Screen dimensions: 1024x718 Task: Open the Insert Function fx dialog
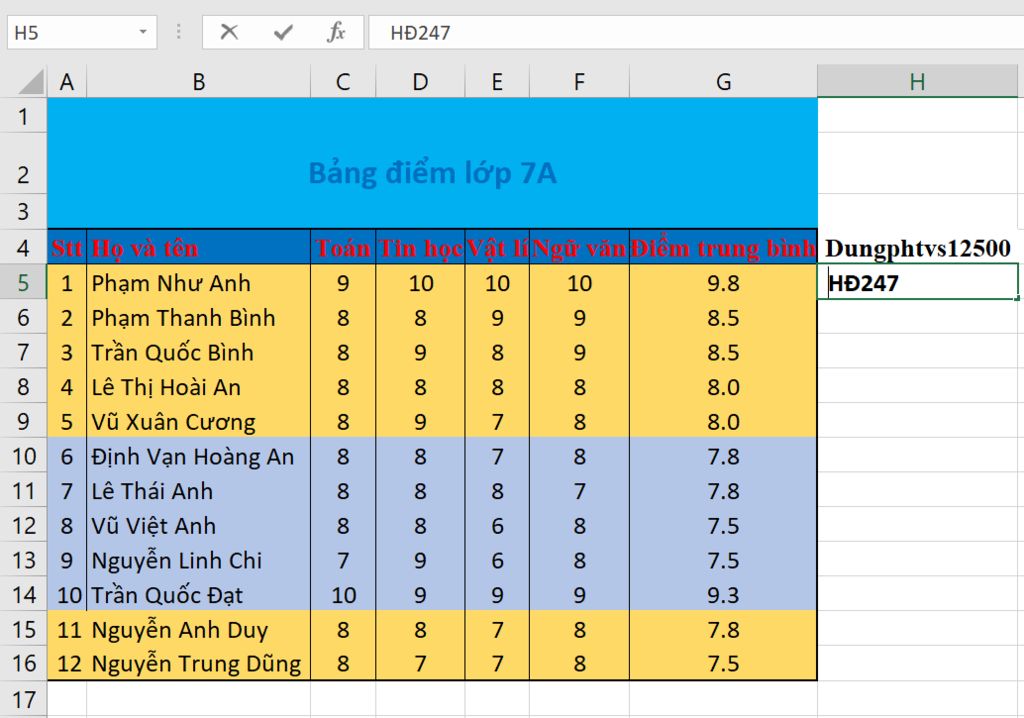(x=336, y=31)
